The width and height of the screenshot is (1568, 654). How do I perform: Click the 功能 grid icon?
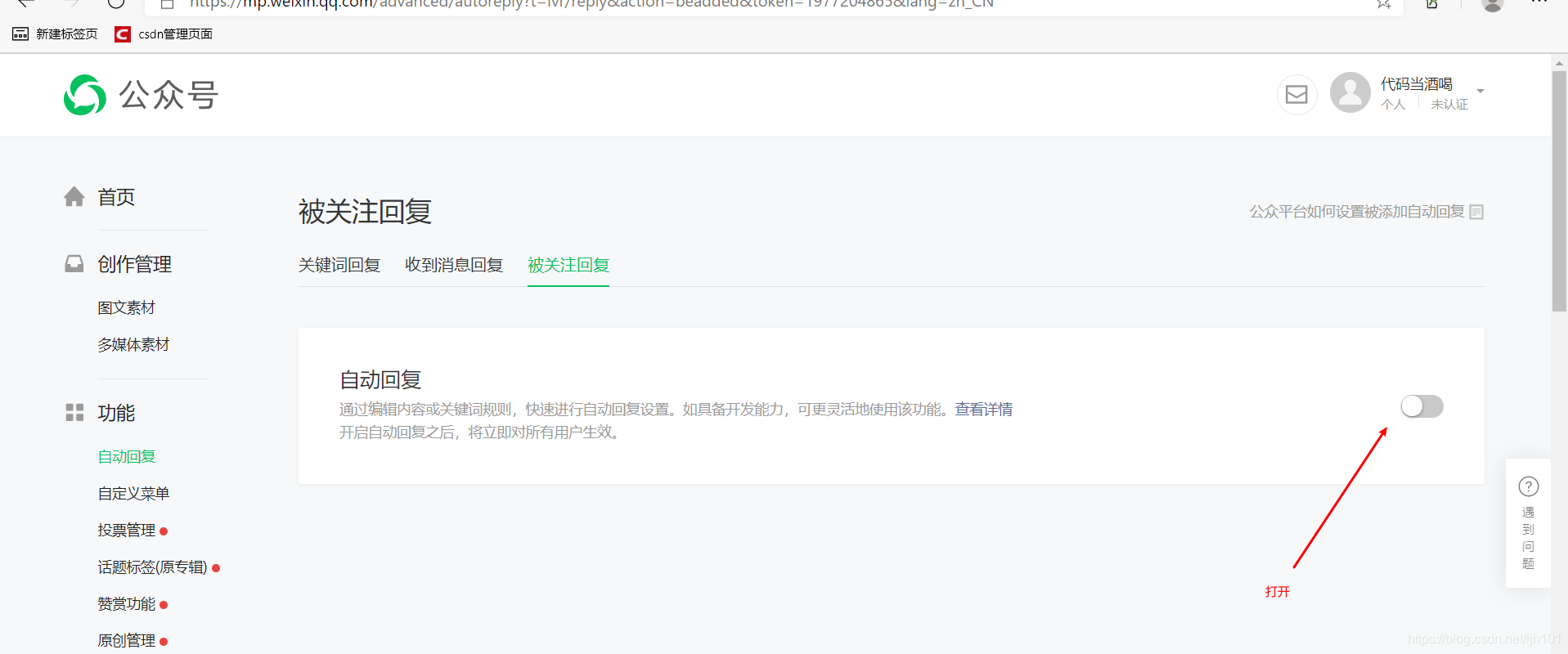(x=74, y=413)
